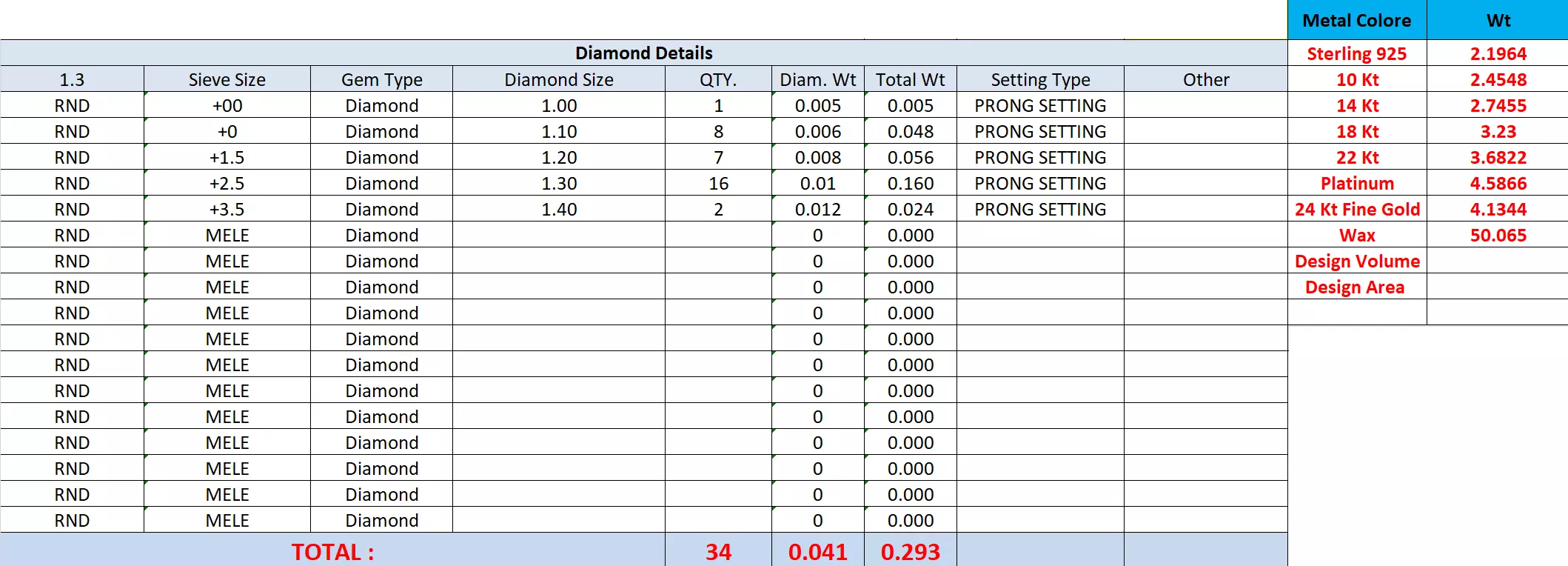Select the Other column header
1568x566 pixels.
[1206, 79]
